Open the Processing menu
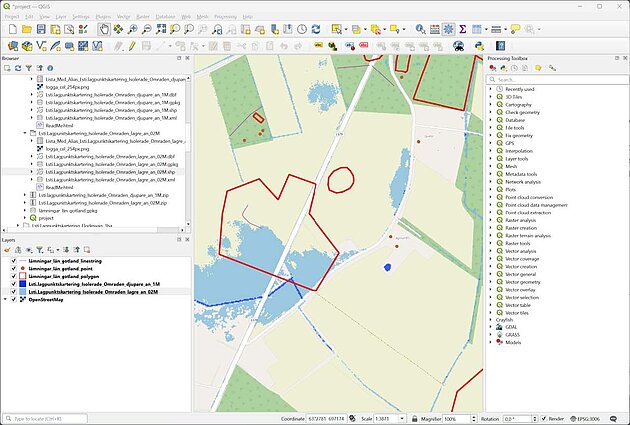 [225, 16]
